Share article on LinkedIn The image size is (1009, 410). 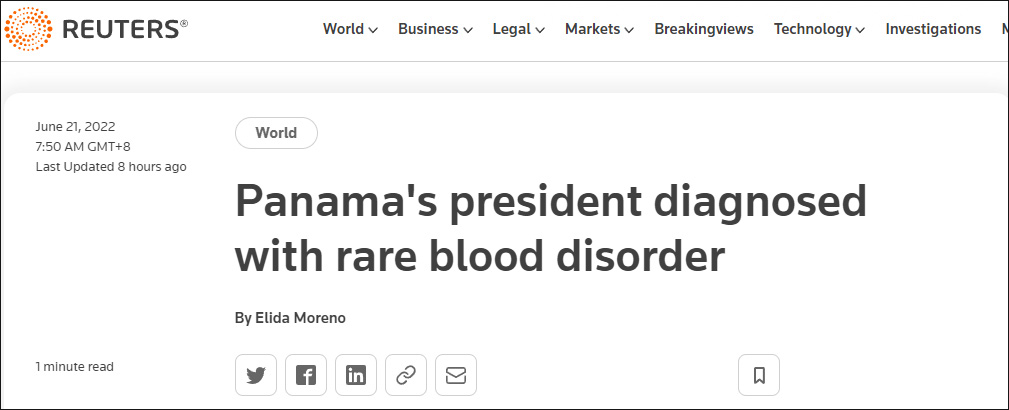[x=356, y=375]
